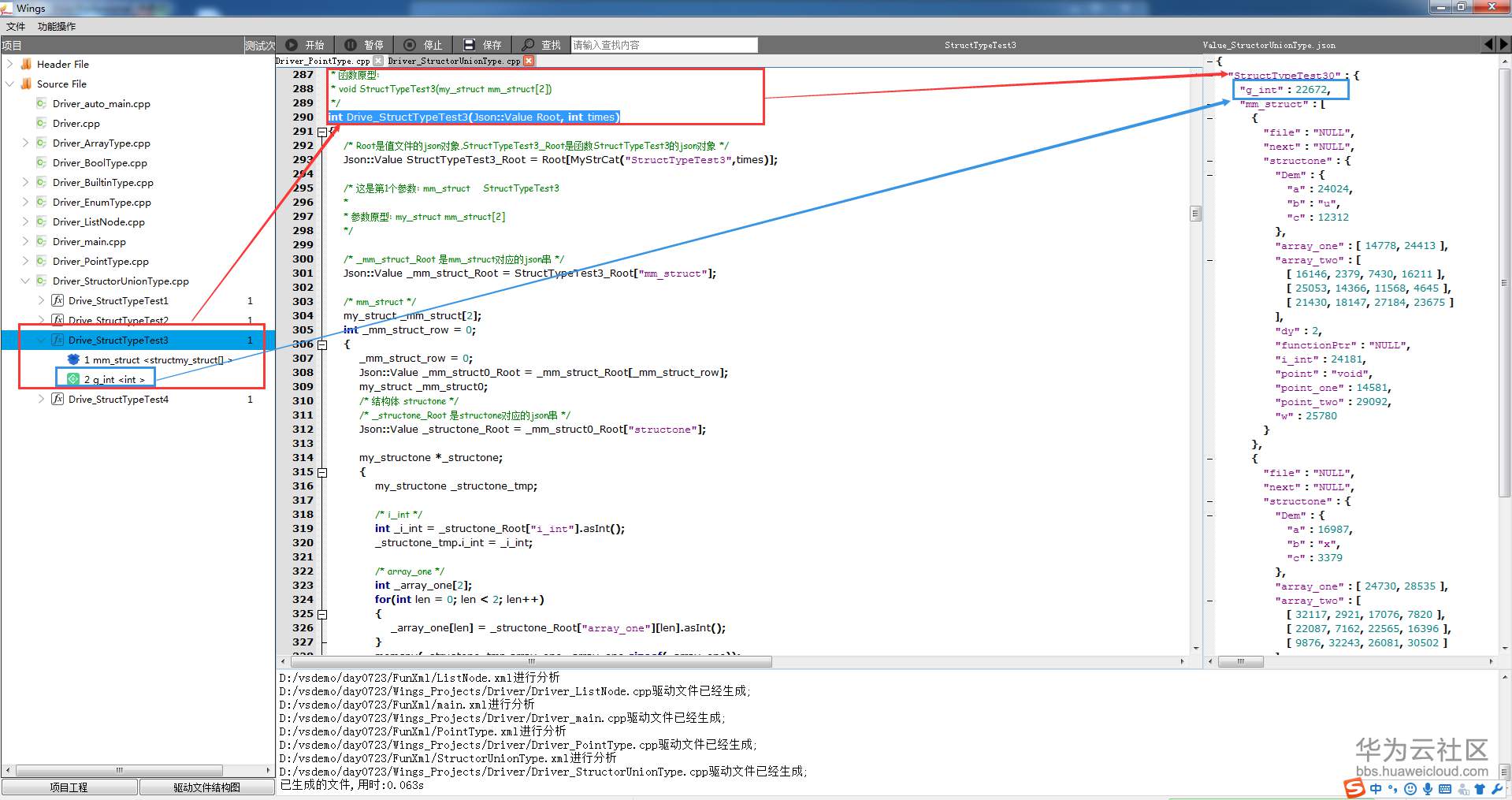Open the IME soft keyboard

[1445, 789]
